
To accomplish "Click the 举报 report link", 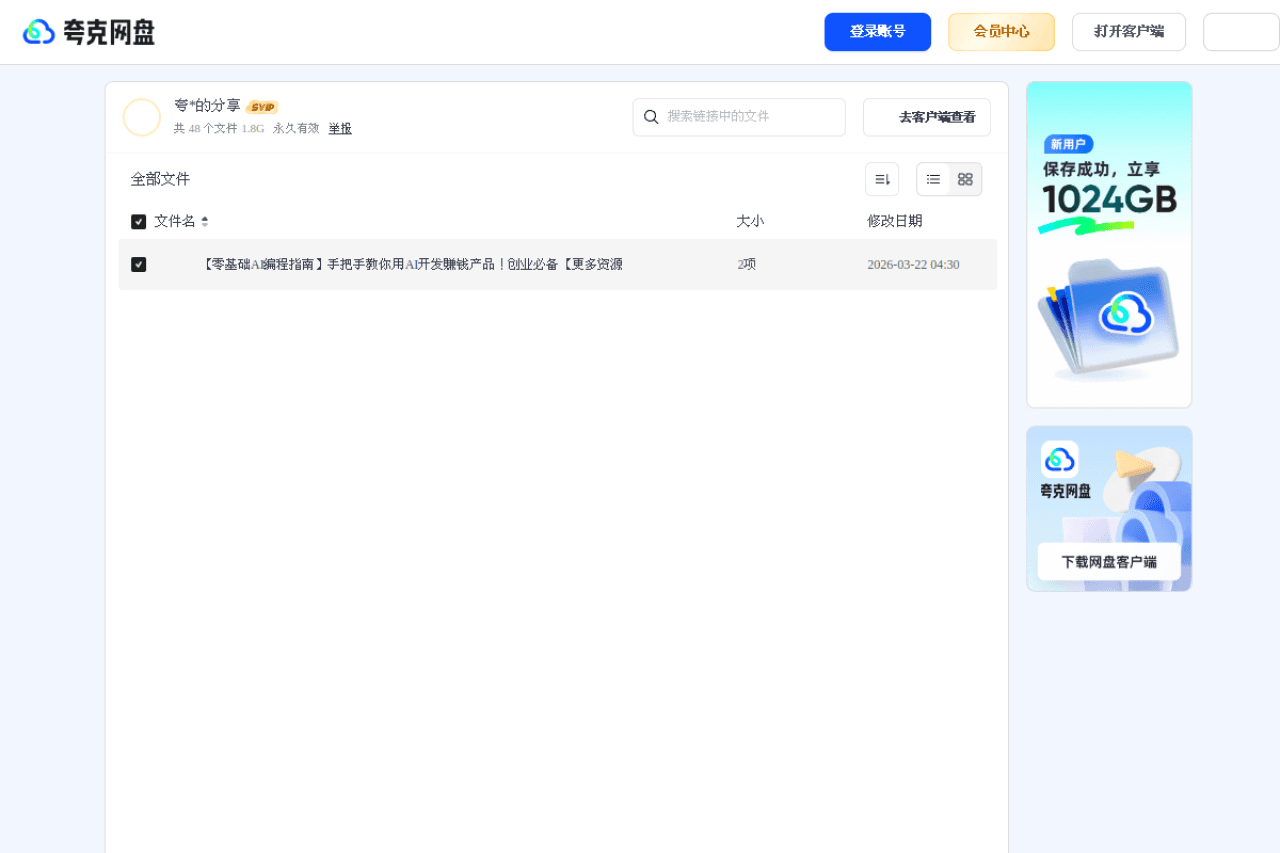I will pyautogui.click(x=339, y=128).
